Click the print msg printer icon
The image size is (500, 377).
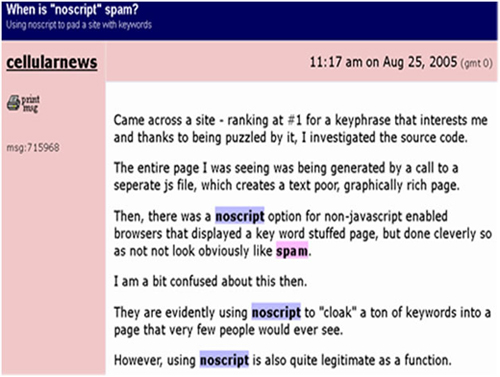coord(23,103)
